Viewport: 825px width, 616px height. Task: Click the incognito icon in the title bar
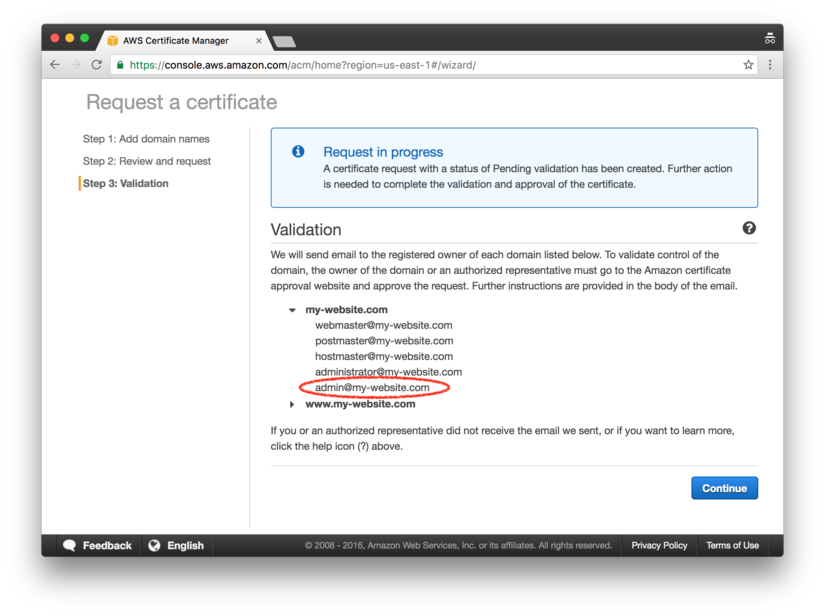[x=769, y=39]
